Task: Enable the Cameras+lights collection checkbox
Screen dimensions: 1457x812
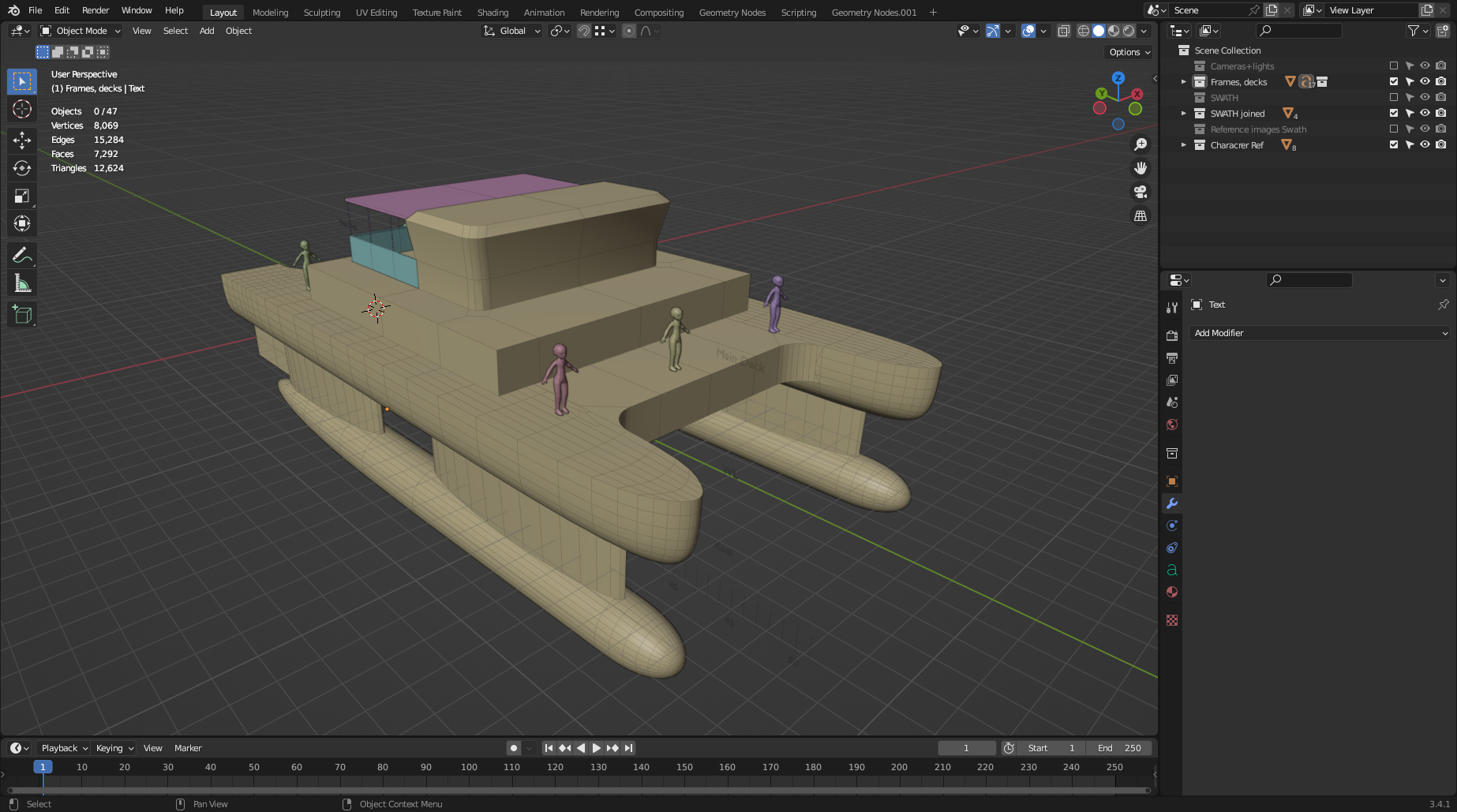Action: coord(1394,66)
